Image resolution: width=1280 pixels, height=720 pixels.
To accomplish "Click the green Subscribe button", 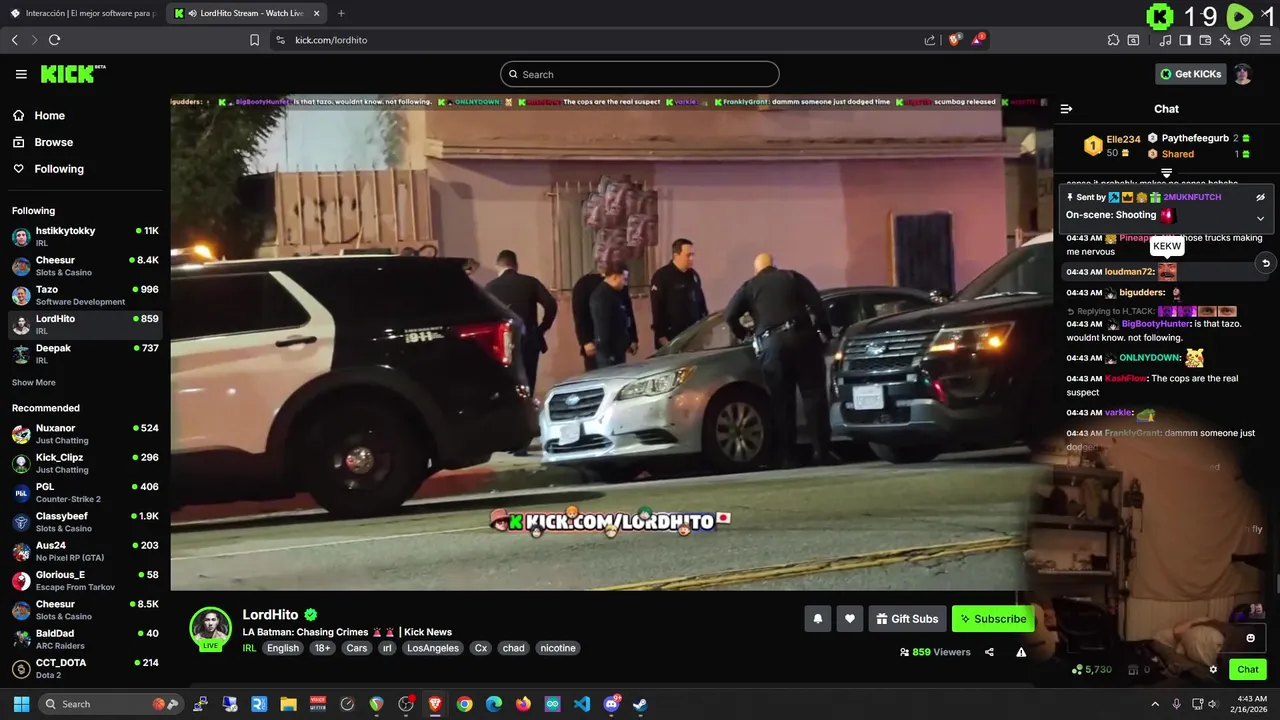I will click(x=993, y=619).
